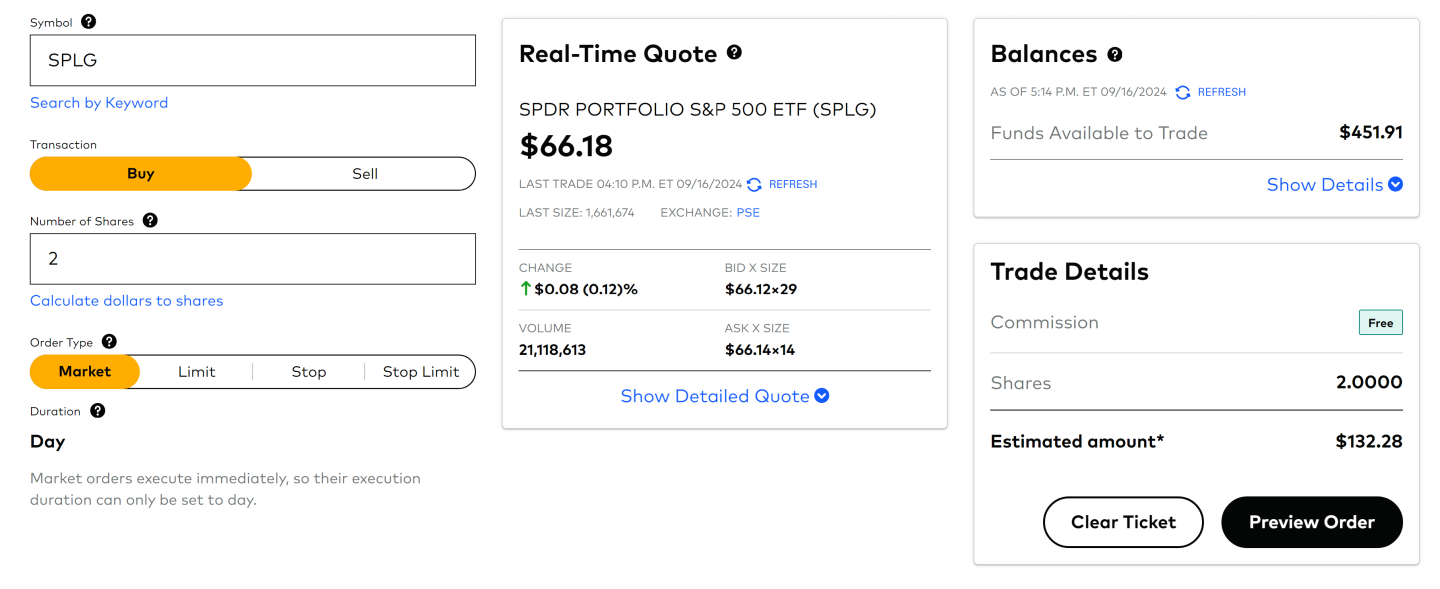Click the Duration help question mark icon

coord(97,410)
